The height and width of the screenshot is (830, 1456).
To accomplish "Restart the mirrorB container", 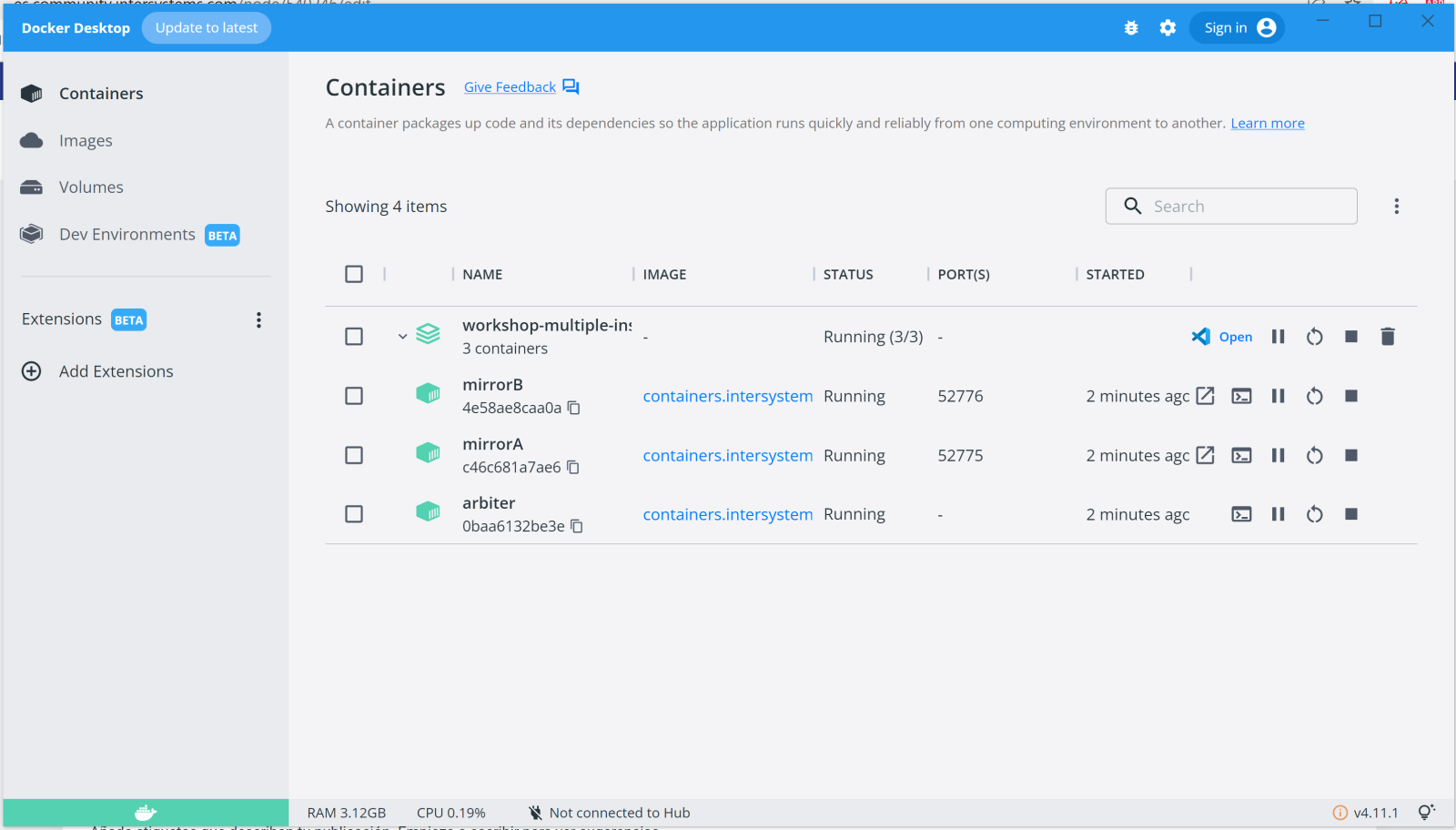I will pyautogui.click(x=1314, y=396).
